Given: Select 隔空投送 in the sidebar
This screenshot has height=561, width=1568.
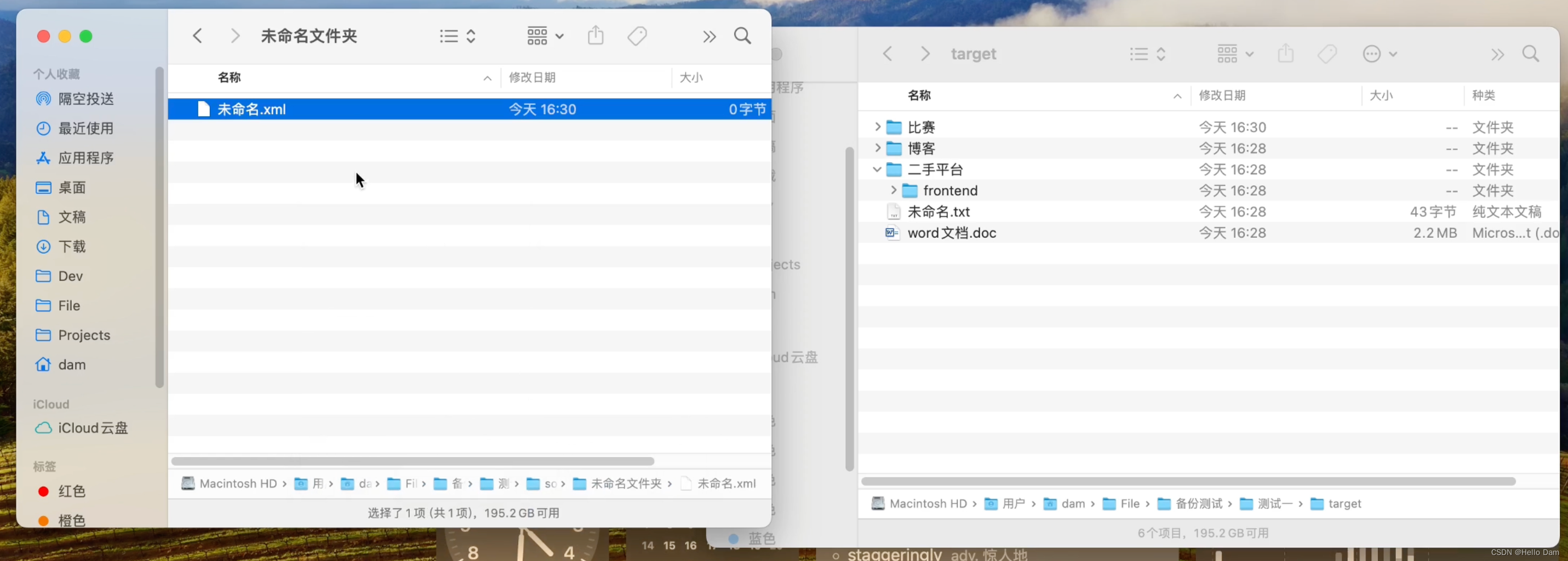Looking at the screenshot, I should pos(87,99).
